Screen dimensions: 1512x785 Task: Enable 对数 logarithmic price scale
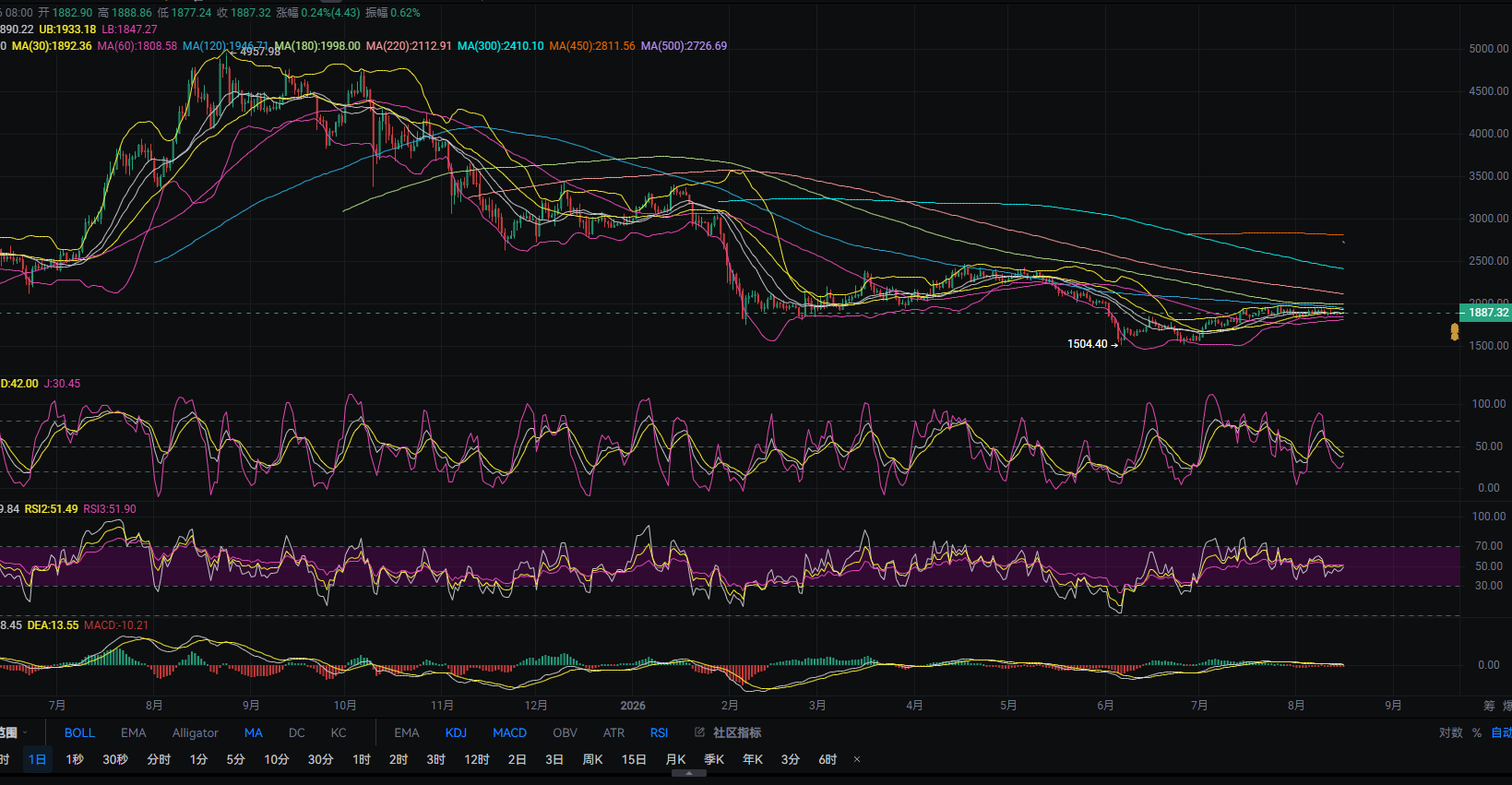1451,732
